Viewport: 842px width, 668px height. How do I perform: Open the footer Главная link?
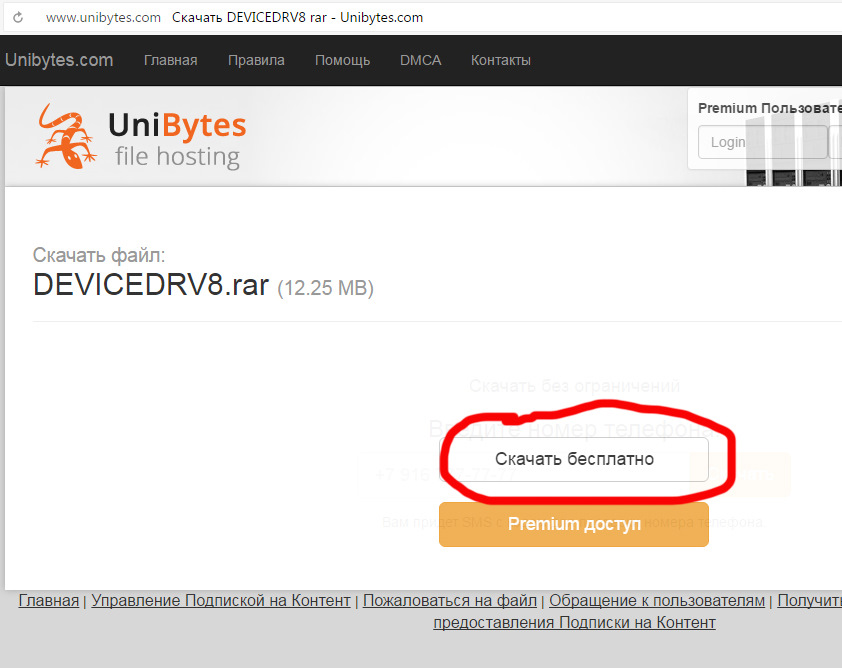point(49,600)
